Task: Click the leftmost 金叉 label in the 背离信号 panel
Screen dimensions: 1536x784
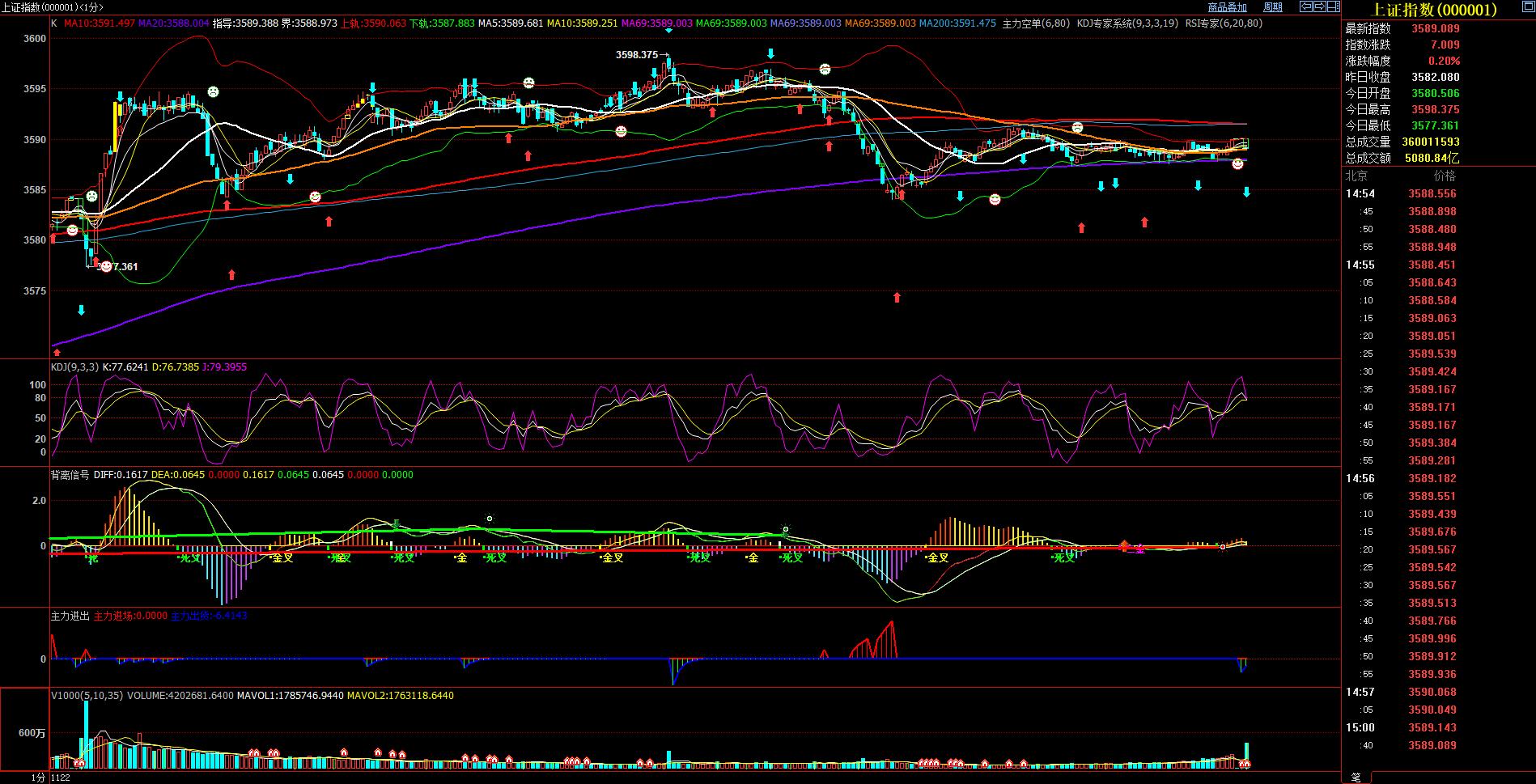Action: pyautogui.click(x=282, y=557)
